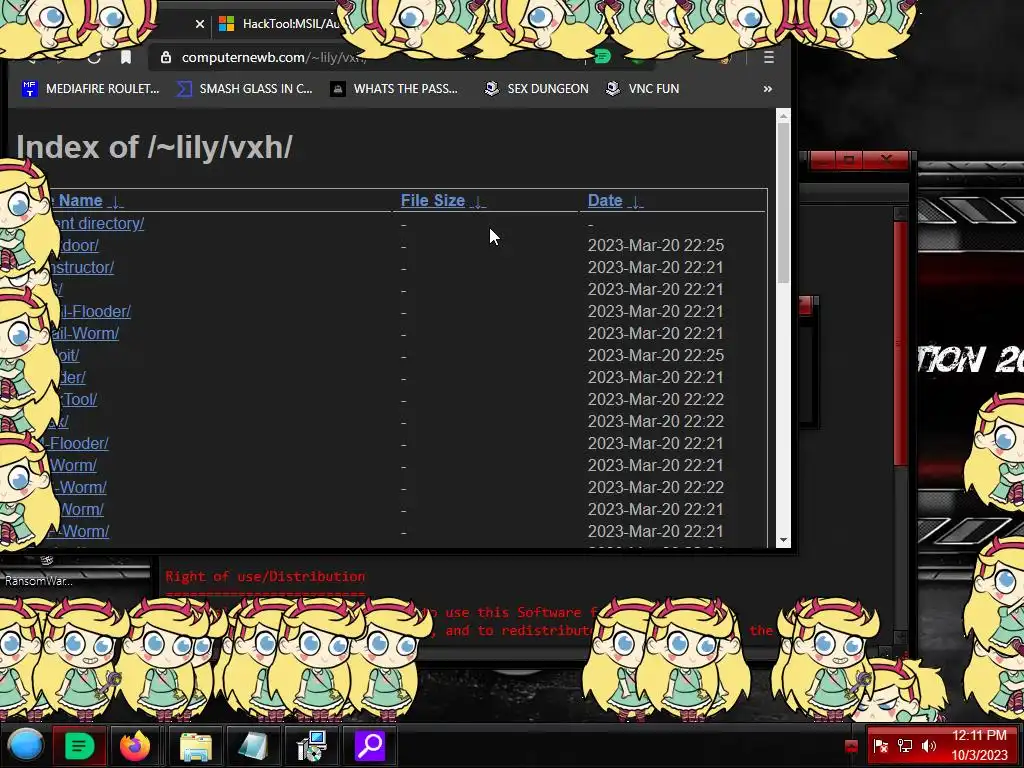The image size is (1024, 768).
Task: Click the network tray icon
Action: [905, 746]
